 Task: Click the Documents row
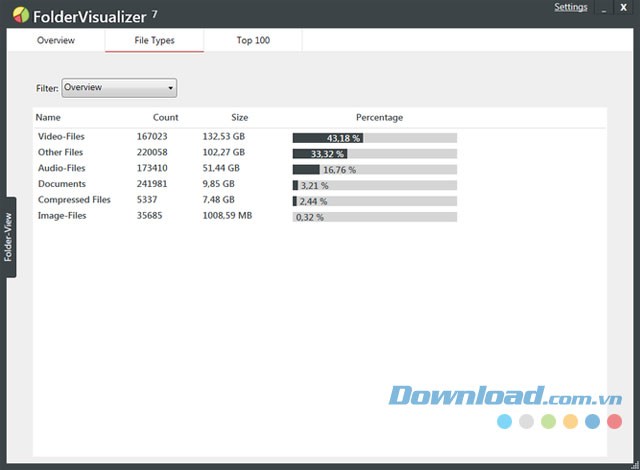click(62, 185)
